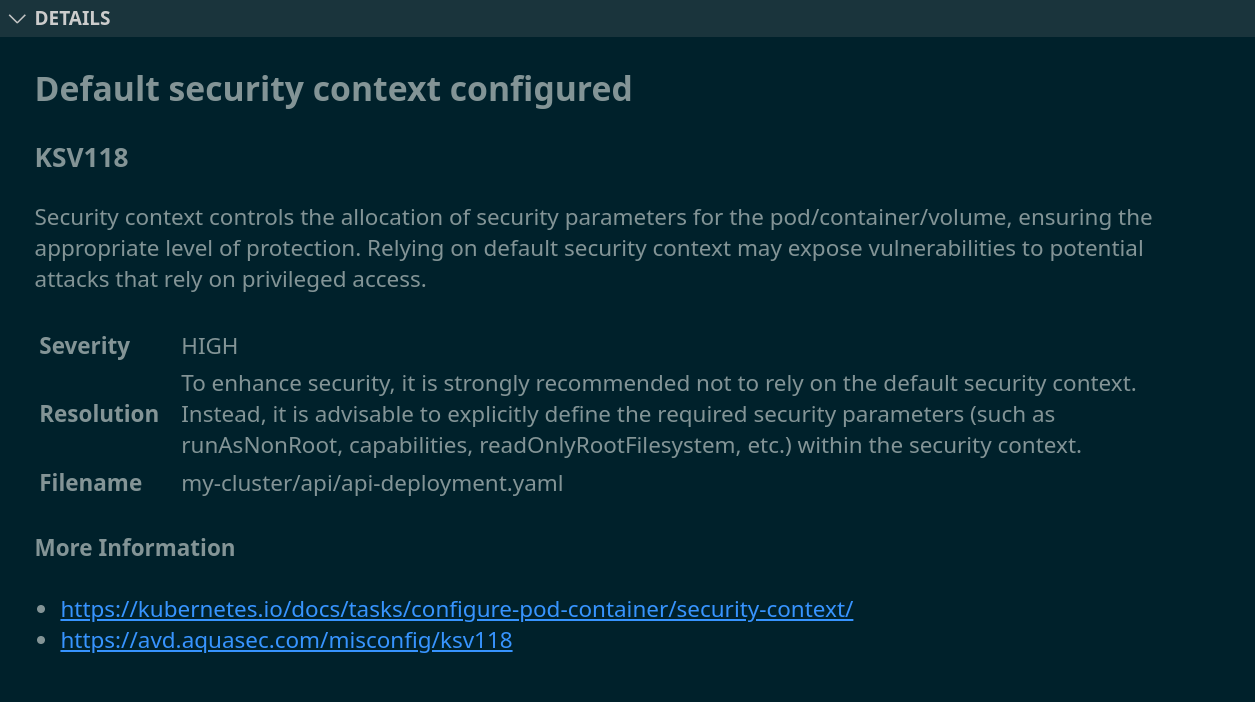Click the 'Default security context configured' title
The height and width of the screenshot is (702, 1255).
(333, 89)
